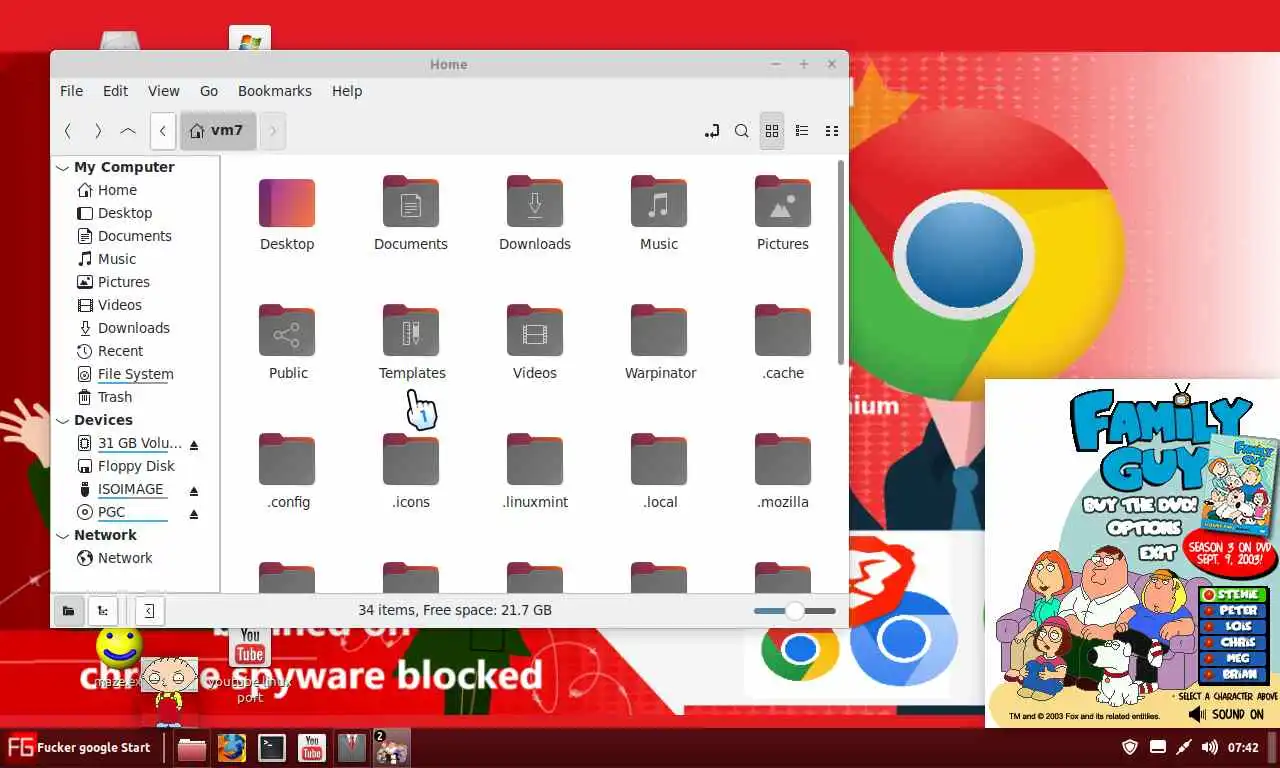Open Fucker google Start menu
Image resolution: width=1280 pixels, height=768 pixels.
coord(79,747)
